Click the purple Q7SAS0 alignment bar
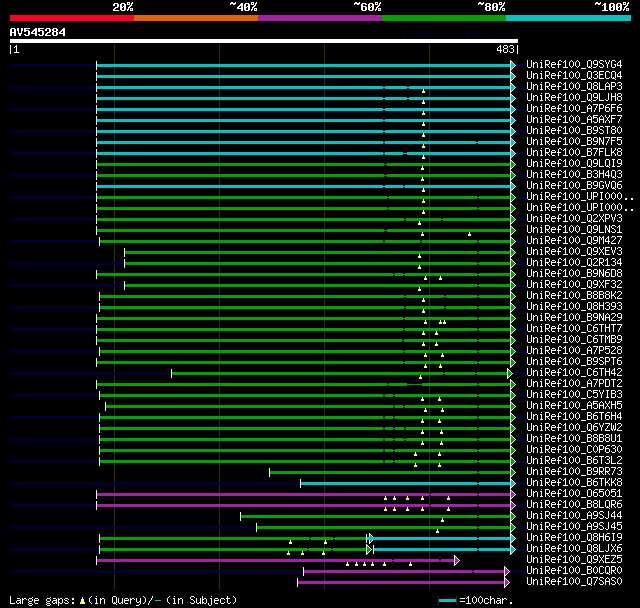This screenshot has width=640, height=608. 402,583
